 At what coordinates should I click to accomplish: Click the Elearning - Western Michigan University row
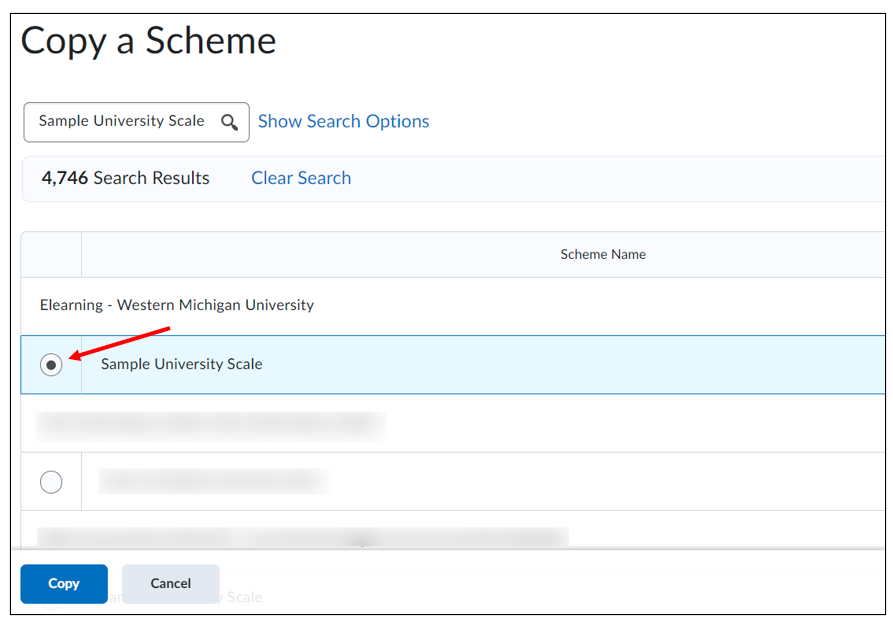click(x=177, y=305)
